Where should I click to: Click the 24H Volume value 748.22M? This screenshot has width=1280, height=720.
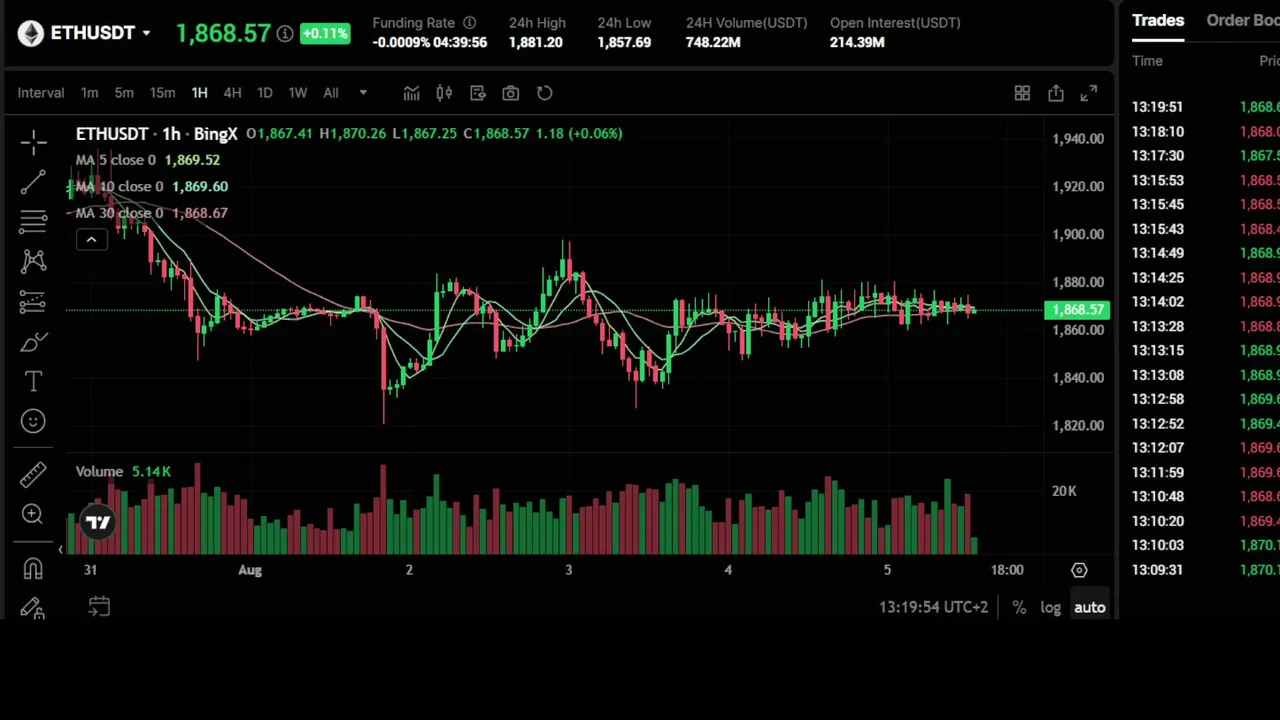click(x=713, y=42)
